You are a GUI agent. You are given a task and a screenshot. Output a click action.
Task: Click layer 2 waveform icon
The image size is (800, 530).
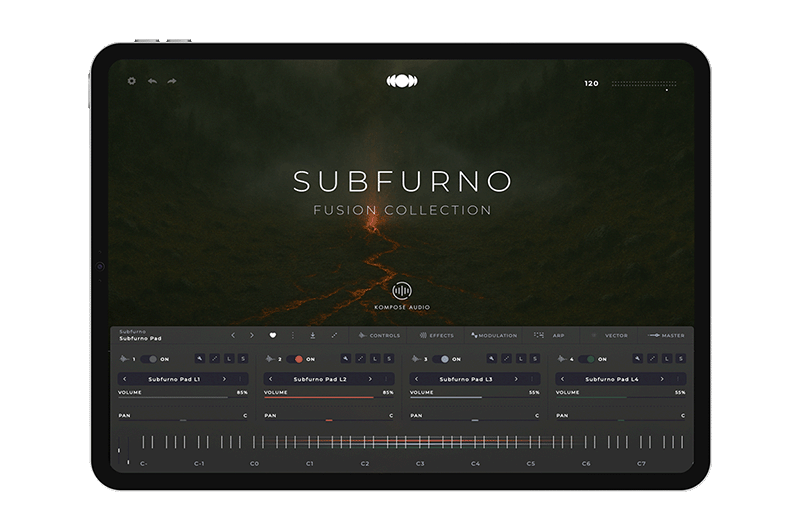point(270,359)
